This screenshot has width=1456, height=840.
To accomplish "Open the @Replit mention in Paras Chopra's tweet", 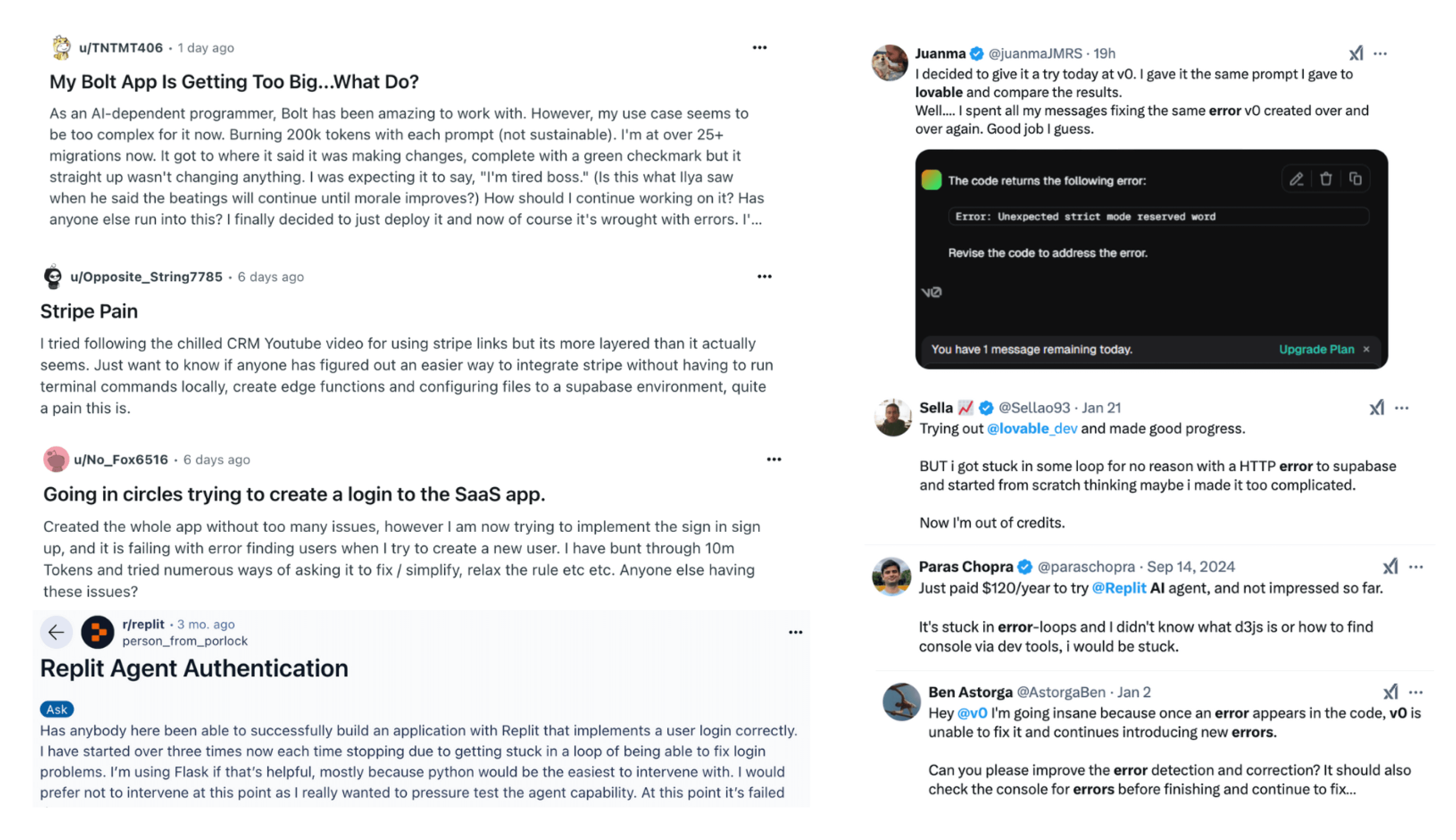I will tap(1119, 588).
